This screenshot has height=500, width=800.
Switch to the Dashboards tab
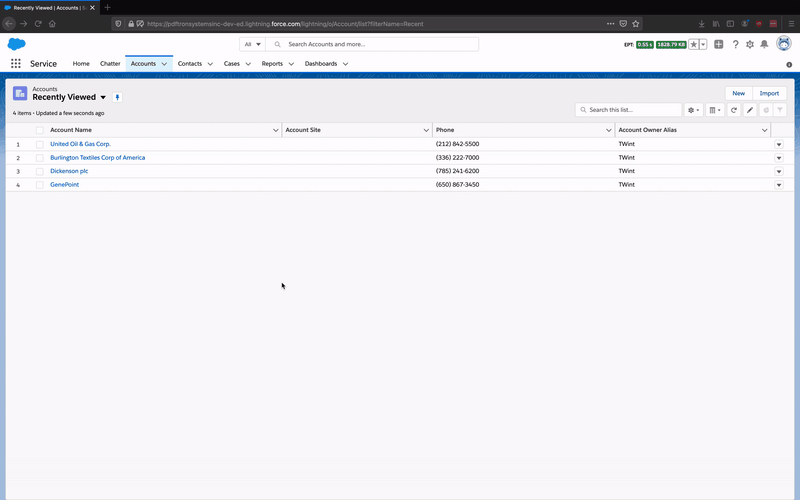pos(321,64)
